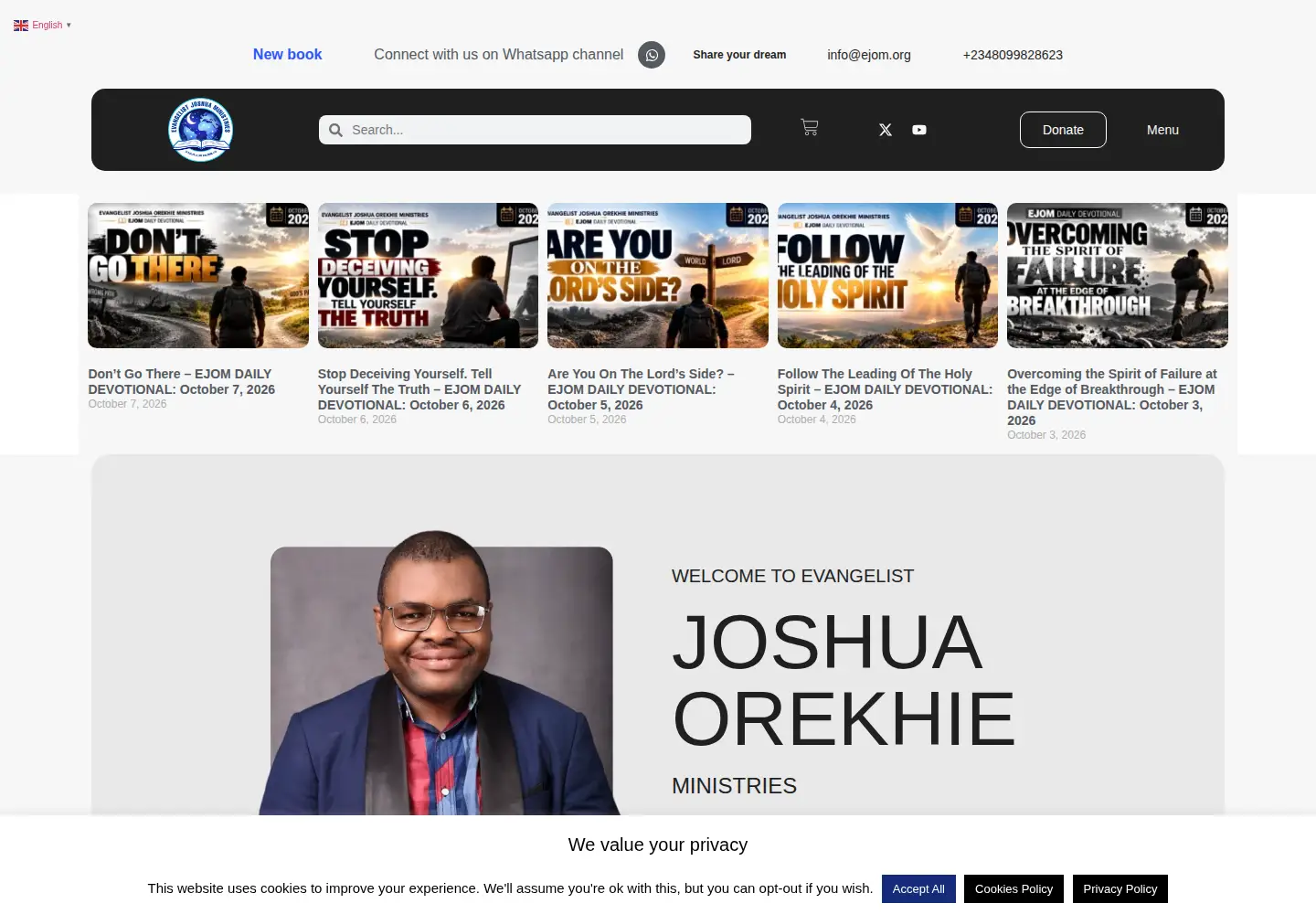Click the Donate button
This screenshot has height=914, width=1316.
[x=1063, y=130]
